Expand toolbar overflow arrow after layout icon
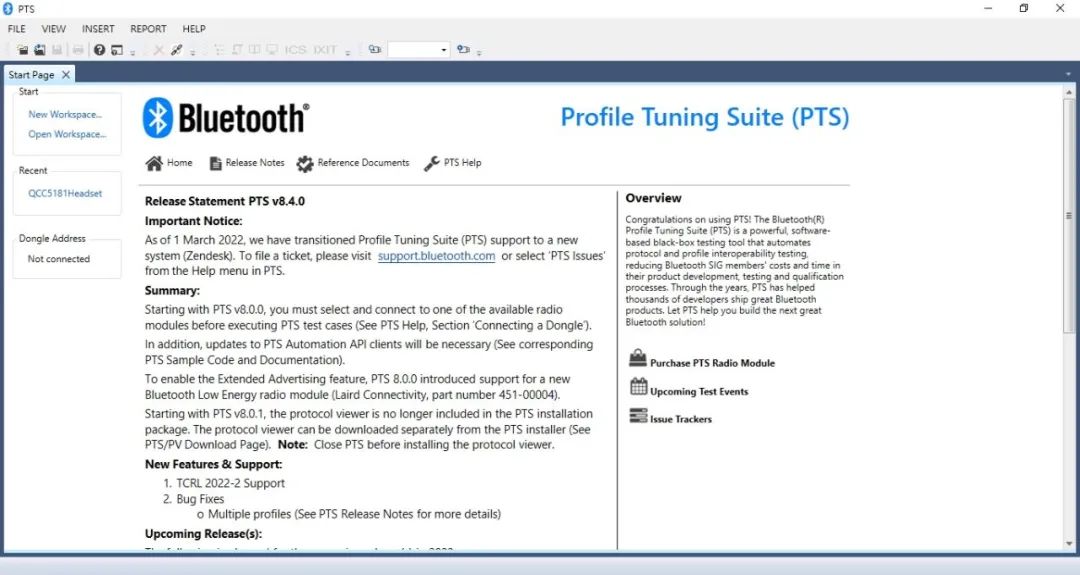Screen dimensions: 1080x575 pos(133,52)
